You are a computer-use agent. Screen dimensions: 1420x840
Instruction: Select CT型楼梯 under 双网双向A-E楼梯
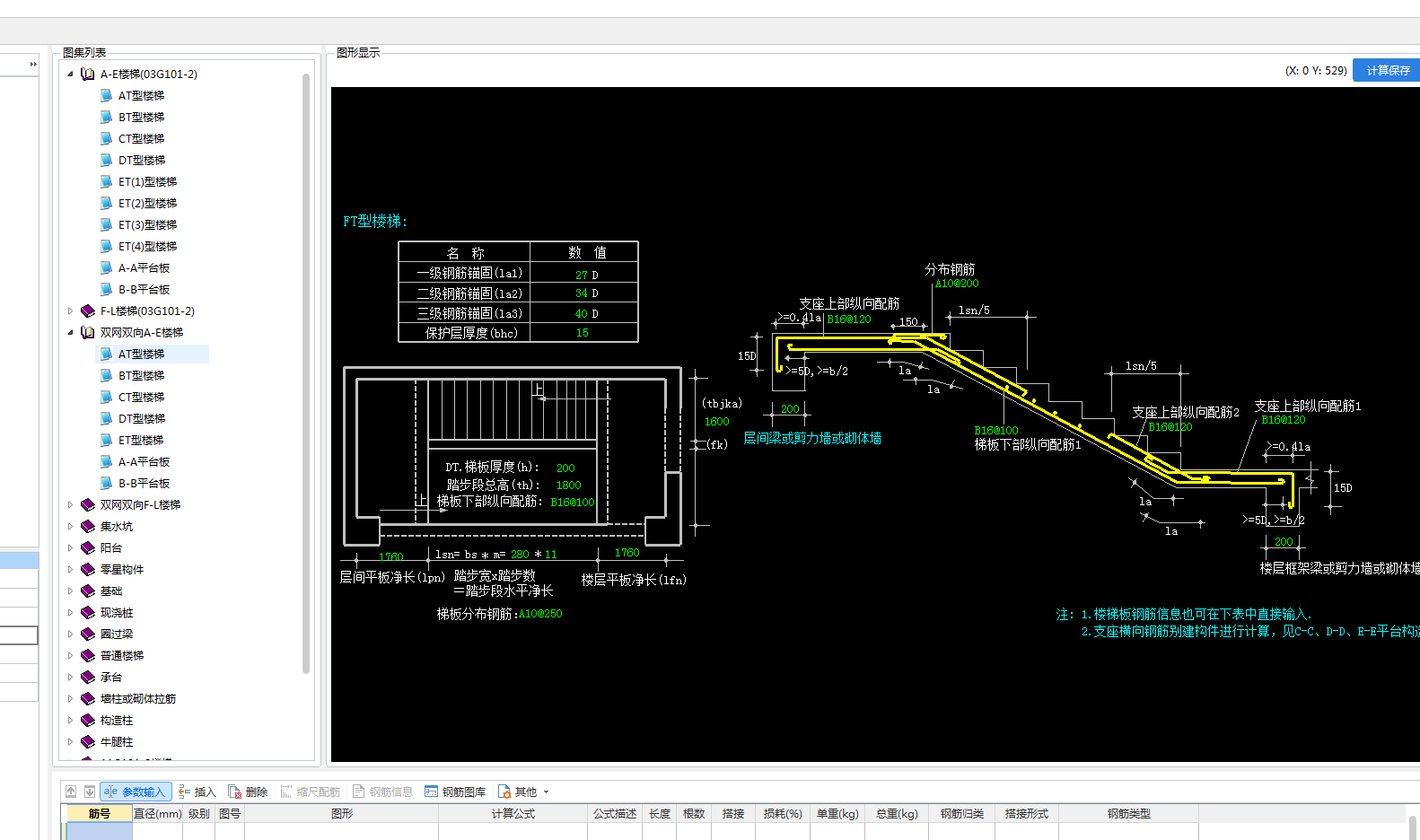[x=141, y=398]
